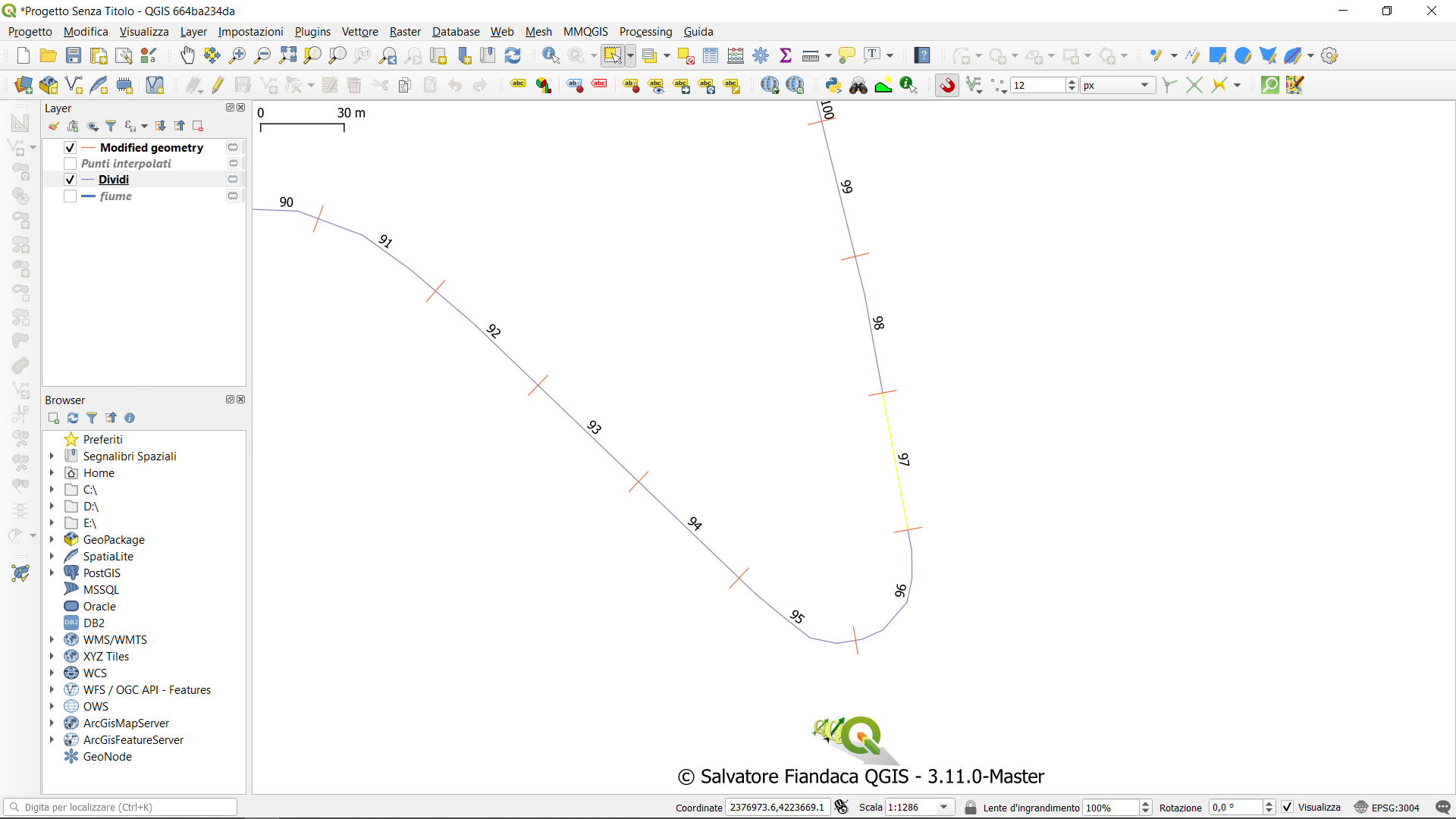Select the Dividi layer name
This screenshot has width=1456, height=819.
(x=114, y=180)
